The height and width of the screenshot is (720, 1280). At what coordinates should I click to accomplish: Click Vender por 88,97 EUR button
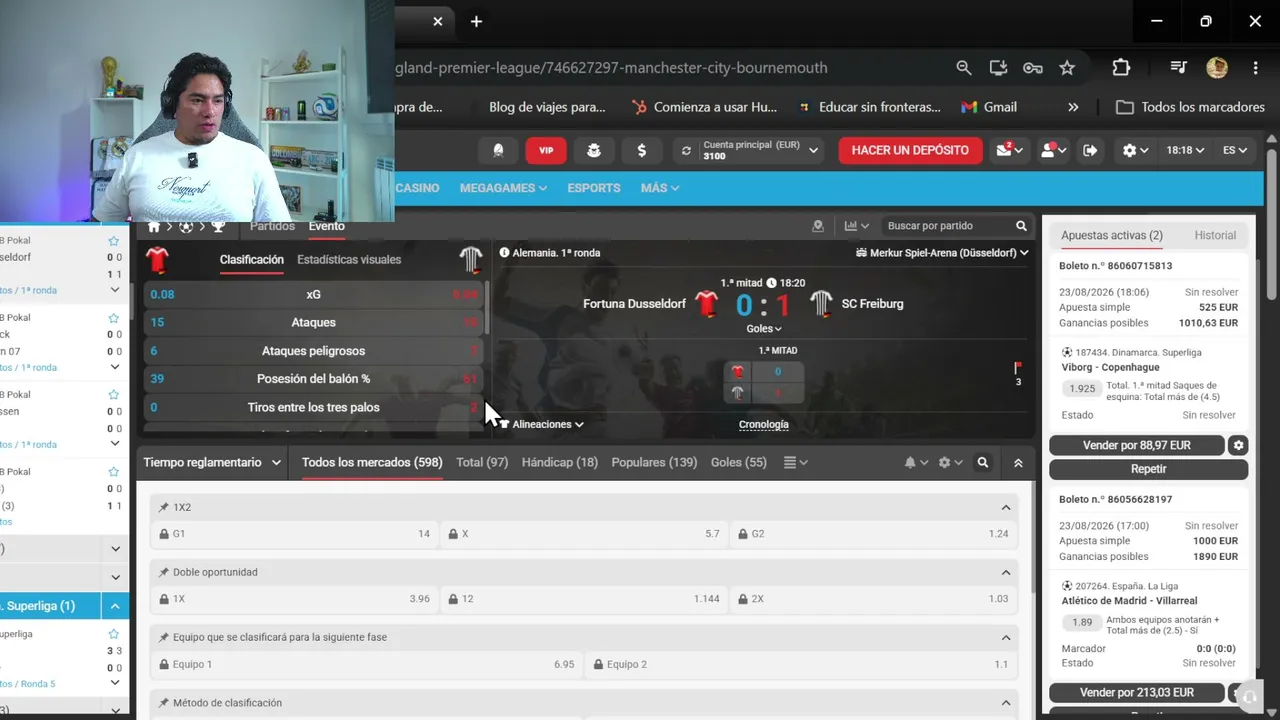coord(1137,445)
